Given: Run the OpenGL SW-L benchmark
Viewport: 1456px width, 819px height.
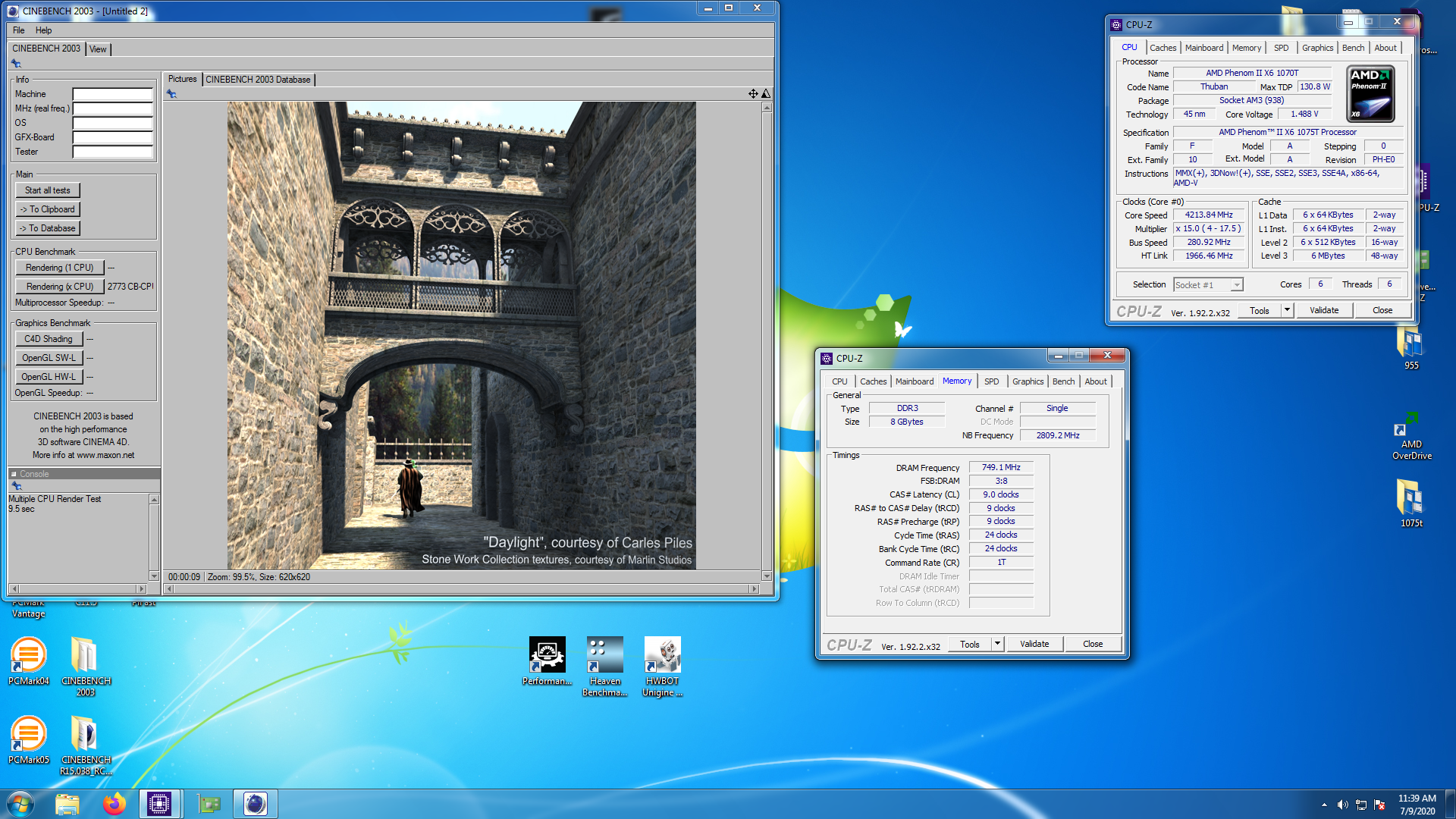Looking at the screenshot, I should click(49, 358).
